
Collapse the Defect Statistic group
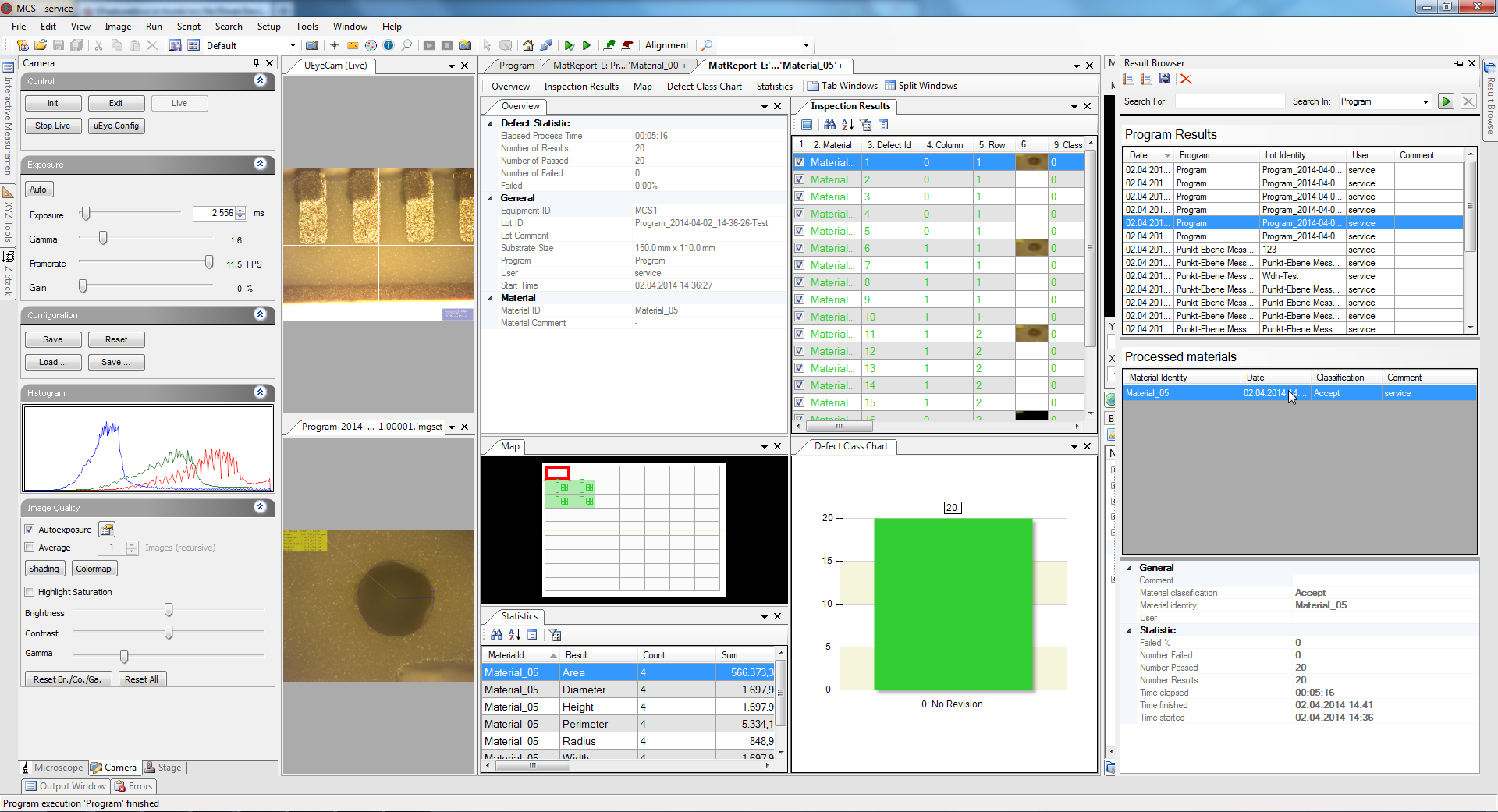pyautogui.click(x=491, y=123)
